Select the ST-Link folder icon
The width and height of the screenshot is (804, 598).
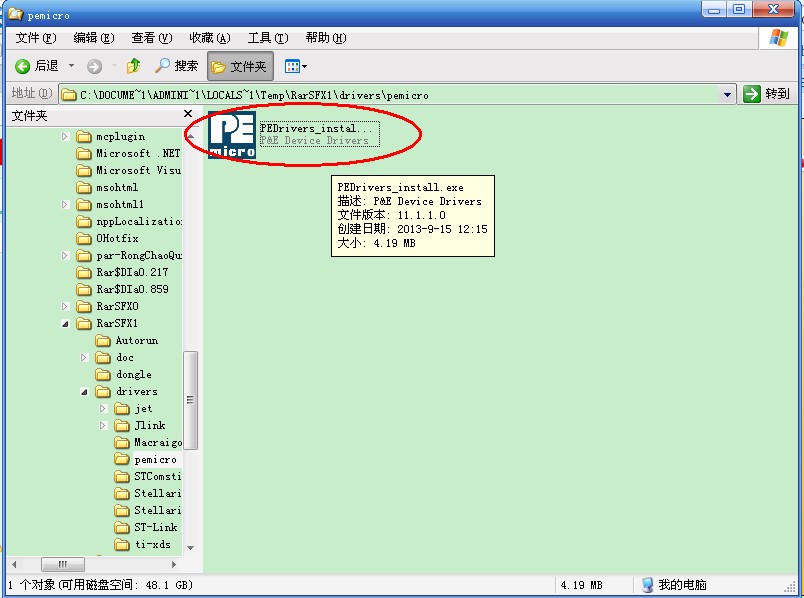coord(122,527)
